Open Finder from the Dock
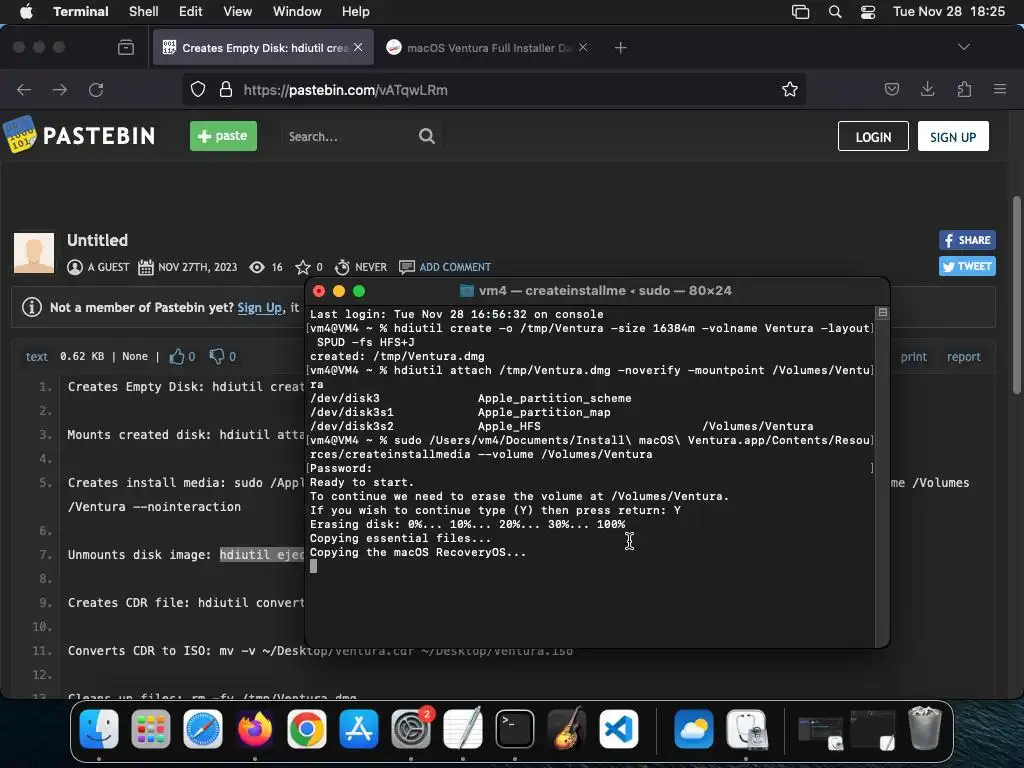 tap(99, 729)
